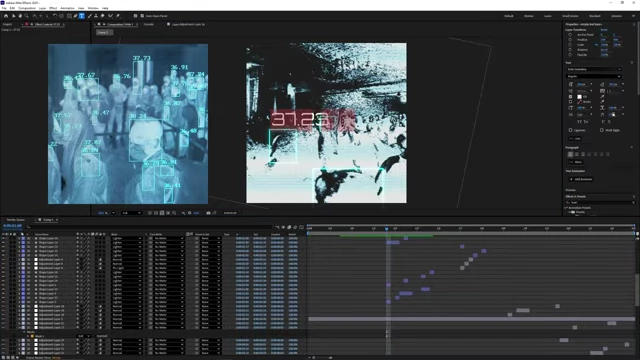
Task: Click the white fill color swatch
Action: [x=580, y=97]
